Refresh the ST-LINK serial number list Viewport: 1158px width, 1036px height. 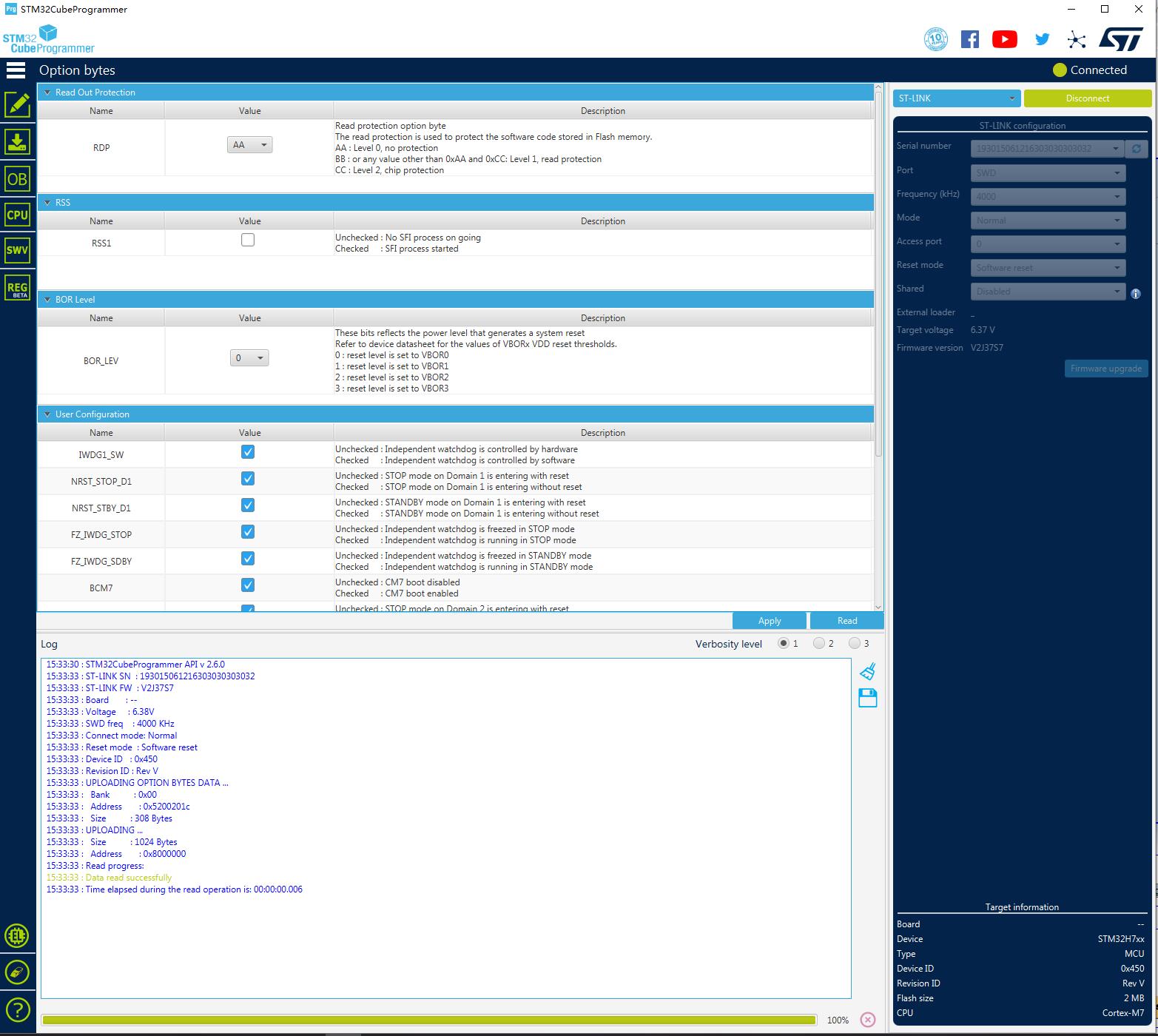pyautogui.click(x=1136, y=149)
